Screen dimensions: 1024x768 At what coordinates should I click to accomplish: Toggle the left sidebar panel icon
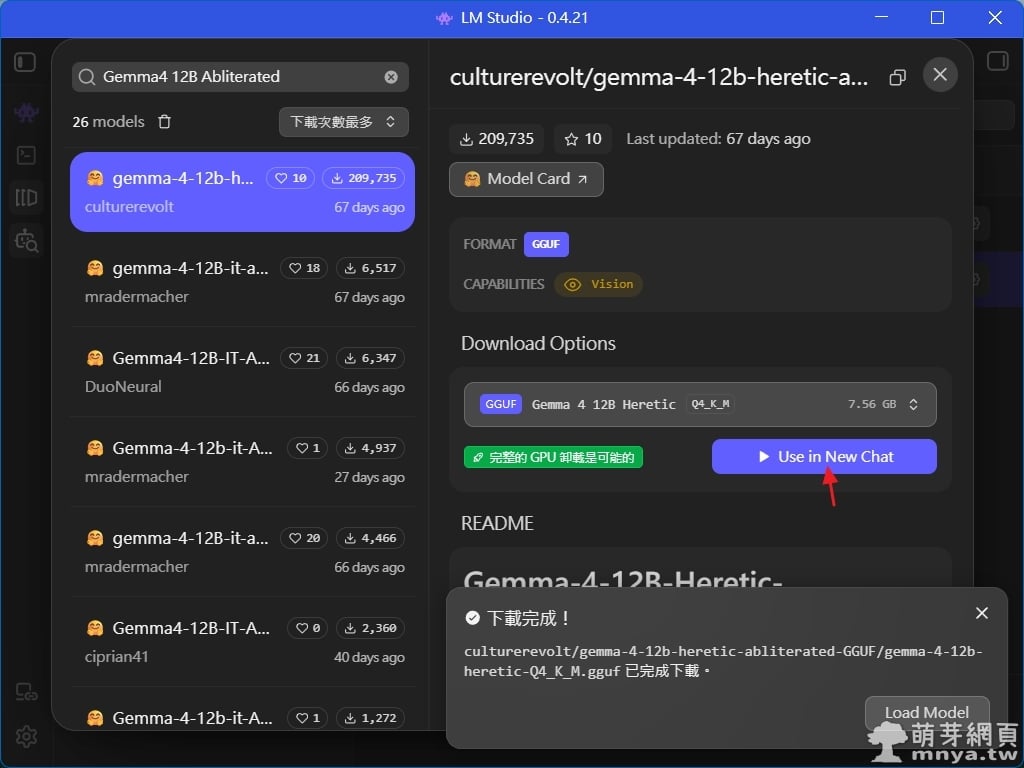[x=25, y=62]
